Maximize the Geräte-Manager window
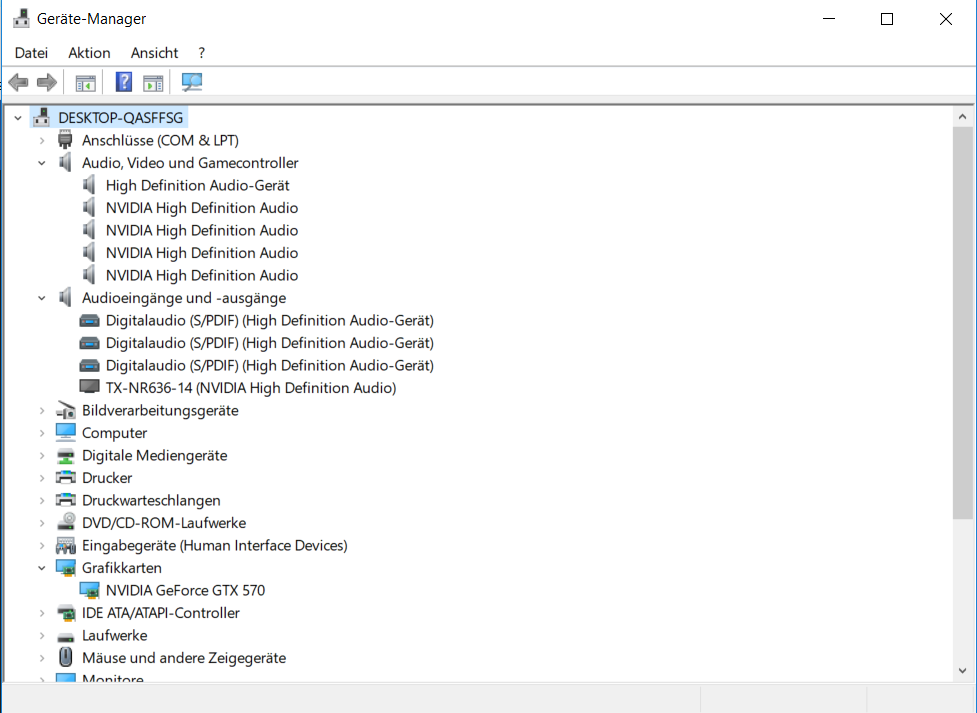977x713 pixels. click(x=887, y=19)
